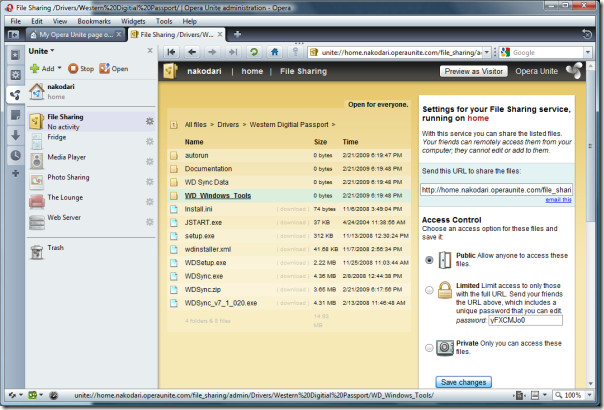Screen dimensions: 604x410
Task: Click the File Sharing settings gear
Action: pos(150,121)
